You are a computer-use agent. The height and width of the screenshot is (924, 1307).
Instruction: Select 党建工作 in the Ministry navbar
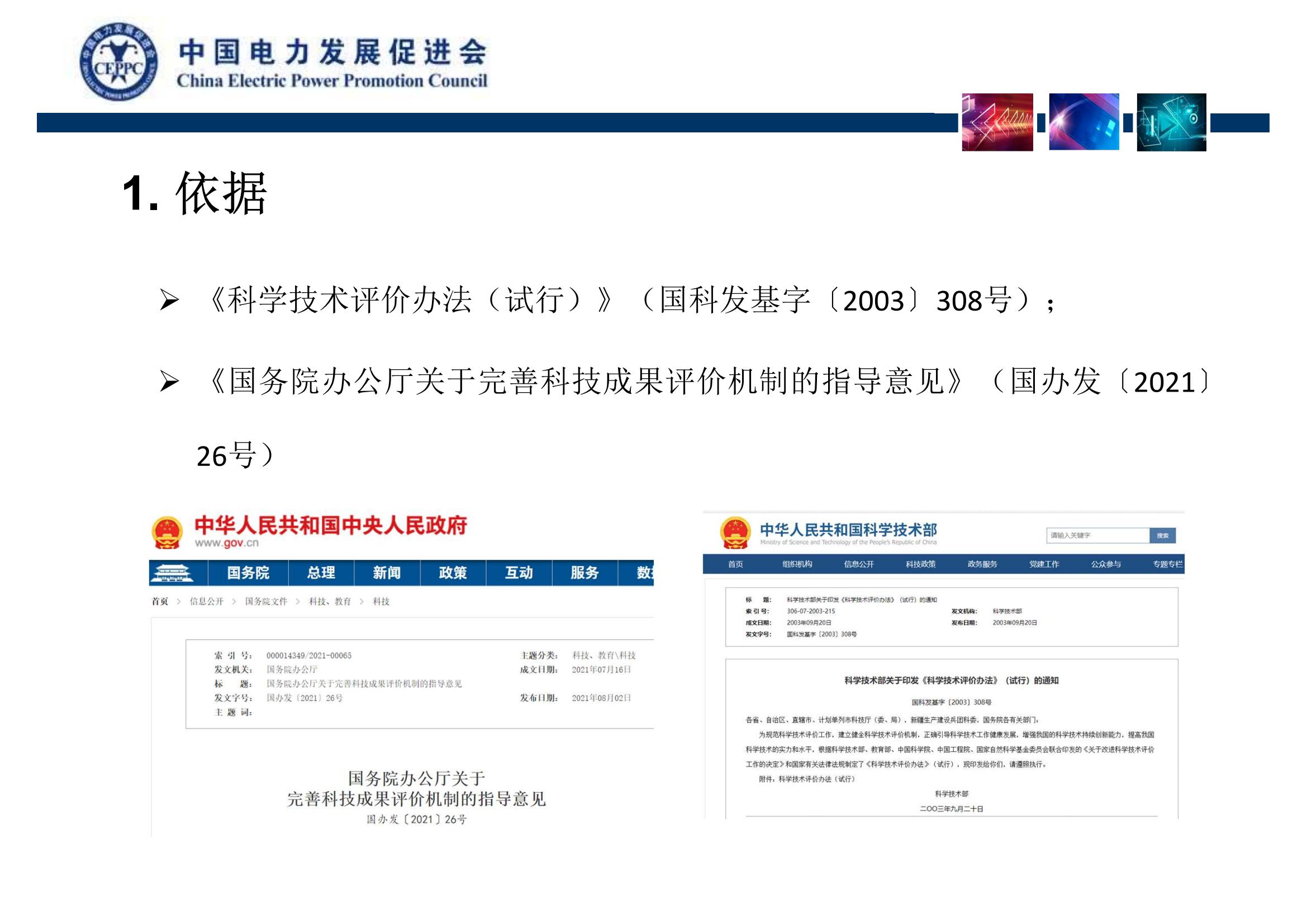tap(1044, 564)
